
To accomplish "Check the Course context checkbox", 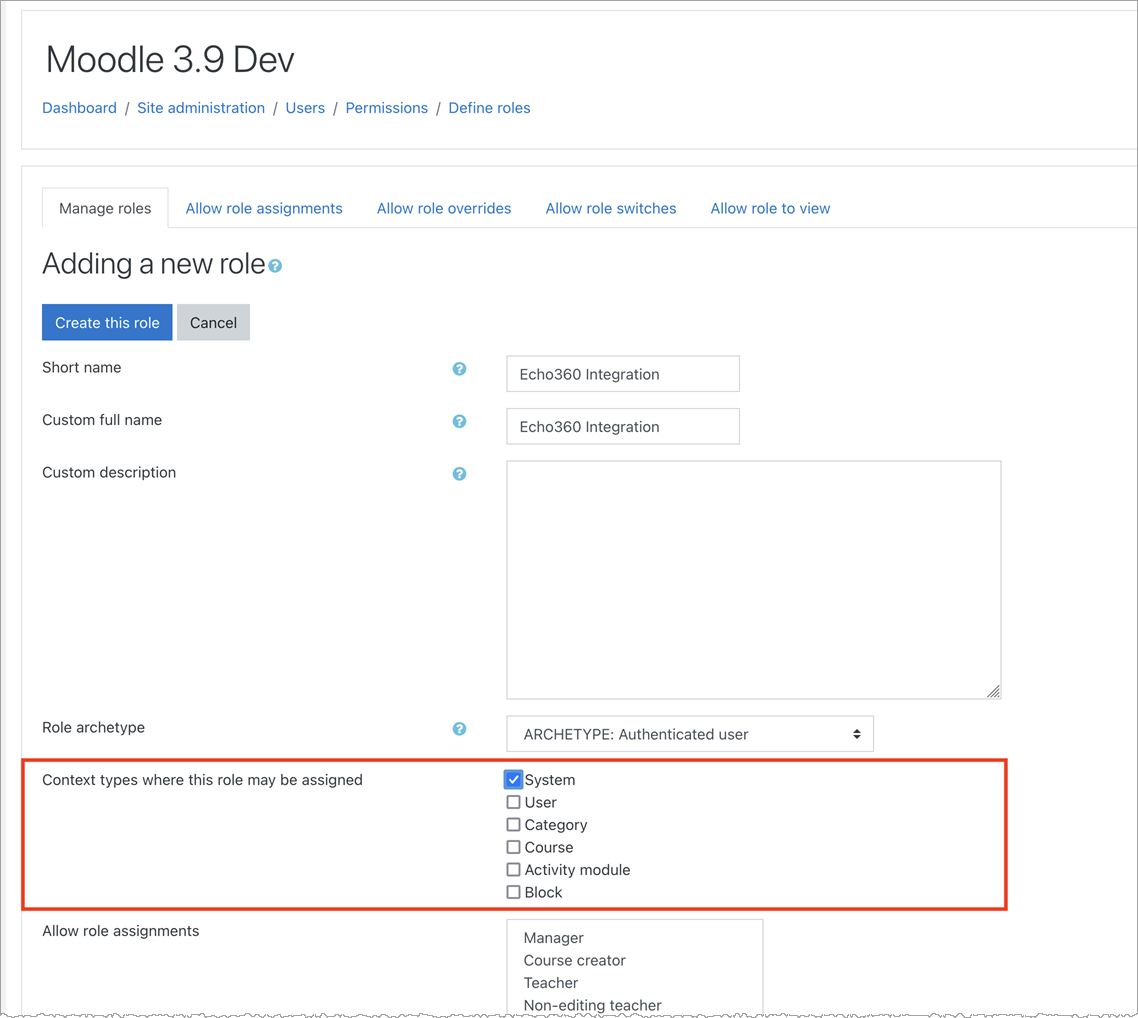I will [513, 847].
